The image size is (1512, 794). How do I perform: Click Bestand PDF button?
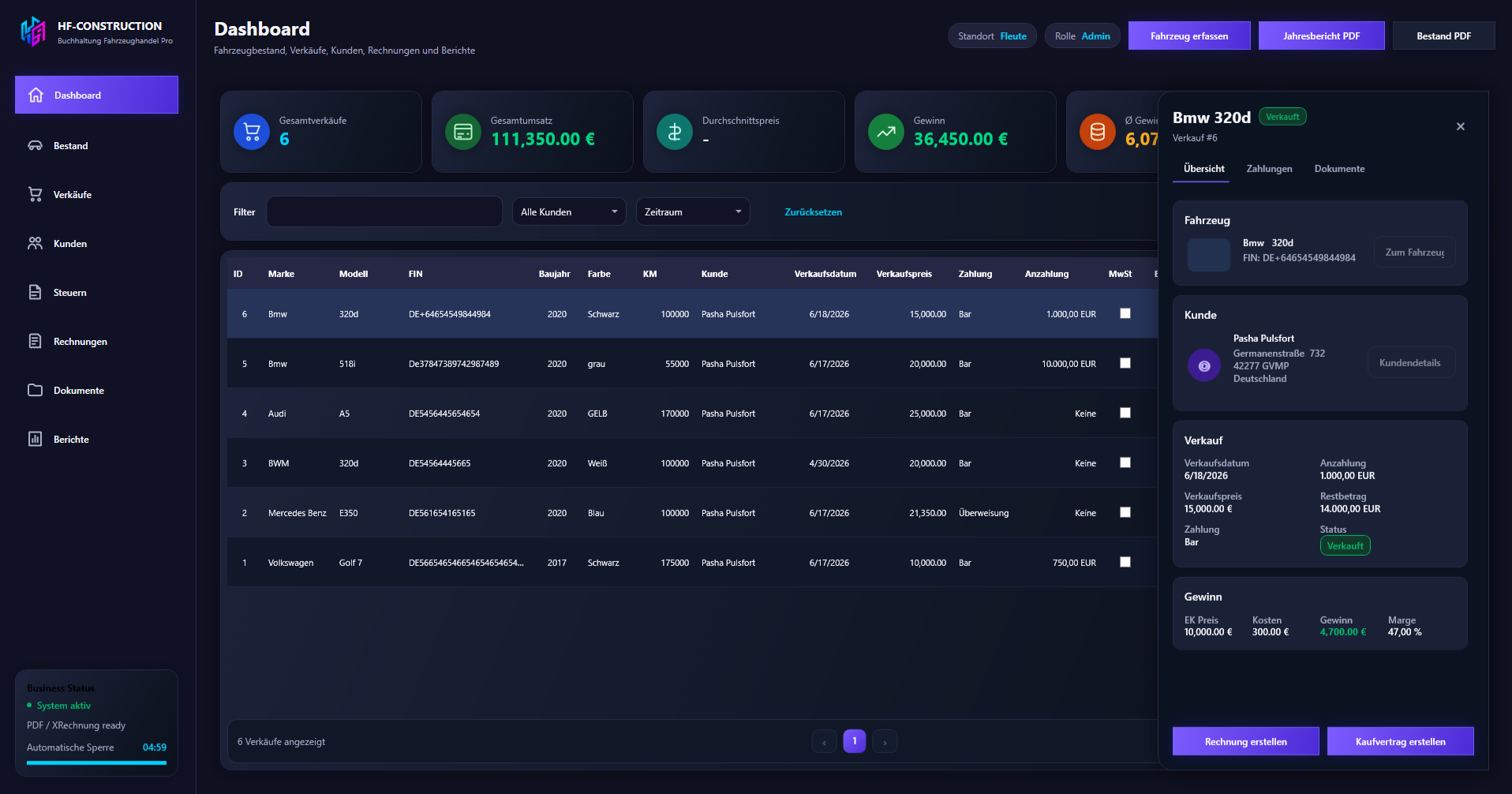pyautogui.click(x=1443, y=36)
